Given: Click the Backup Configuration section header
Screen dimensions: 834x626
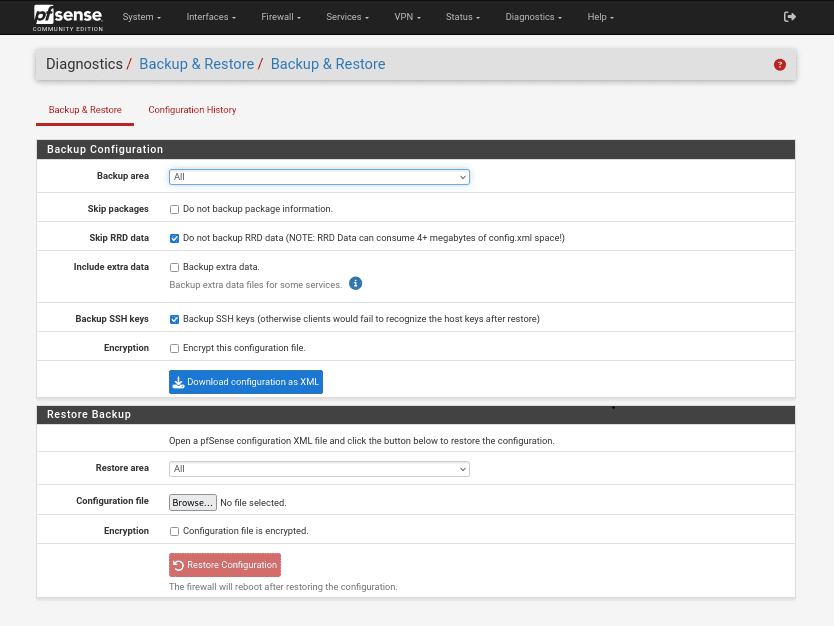Looking at the screenshot, I should (416, 149).
